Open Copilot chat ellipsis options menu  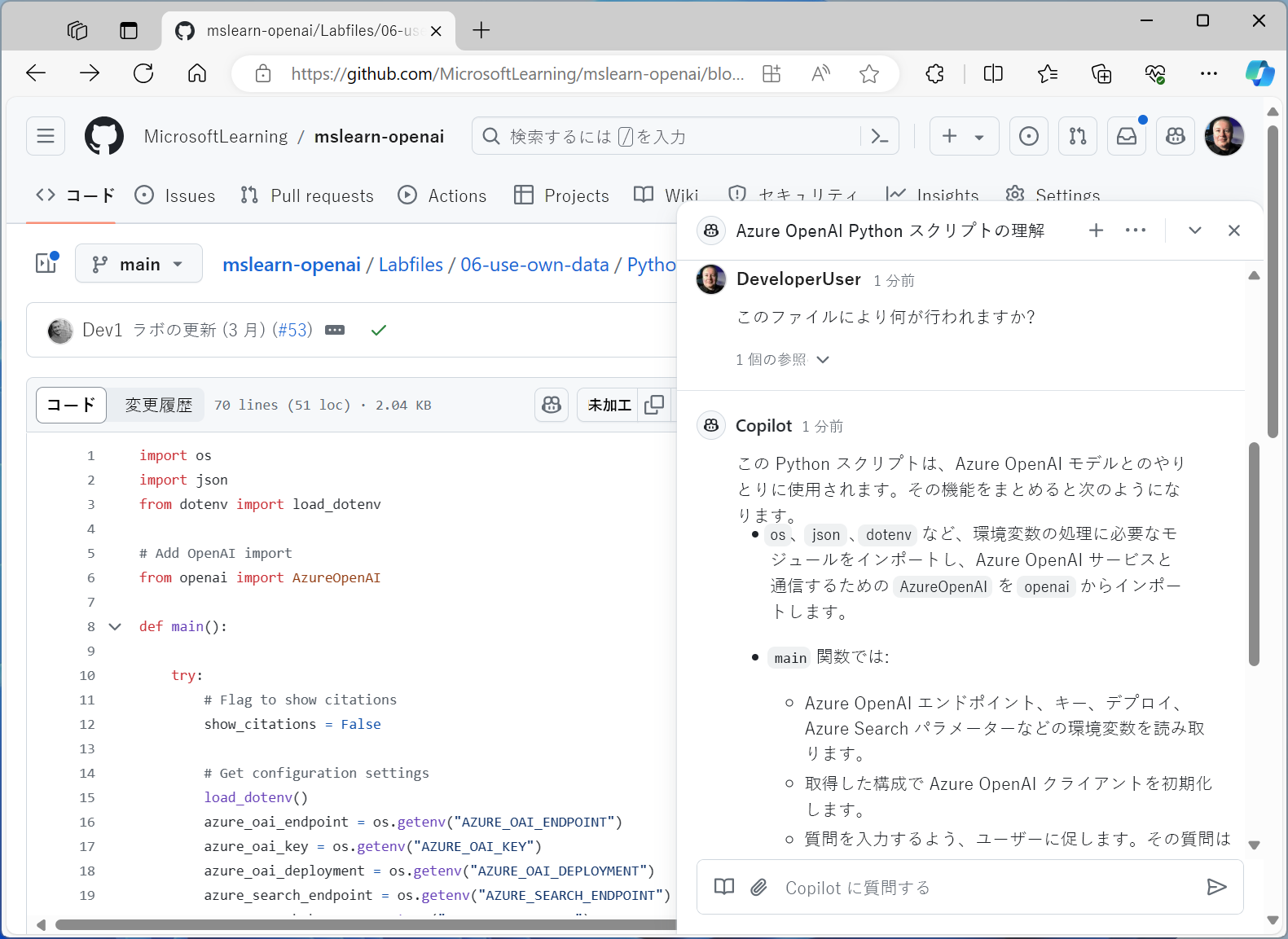[x=1136, y=230]
